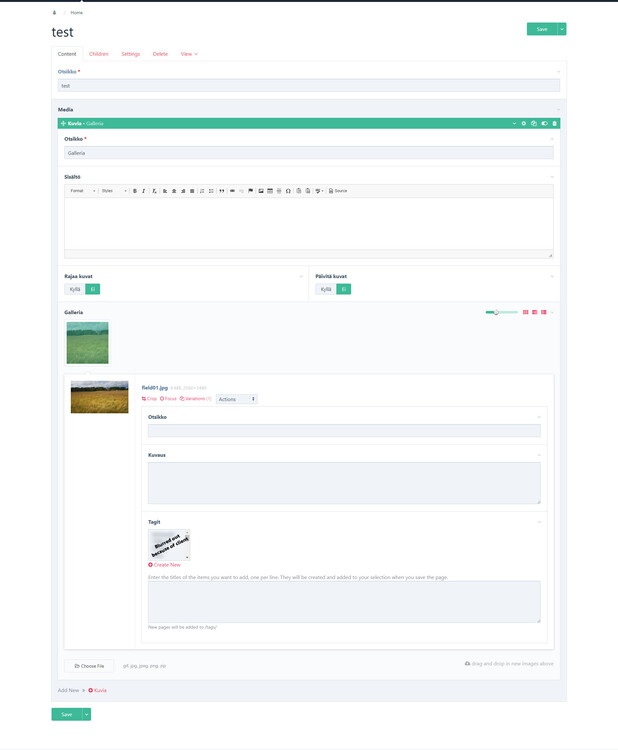Insert block quote in Sisältö editor
Viewport: 618px width, 750px height.
pyautogui.click(x=222, y=190)
